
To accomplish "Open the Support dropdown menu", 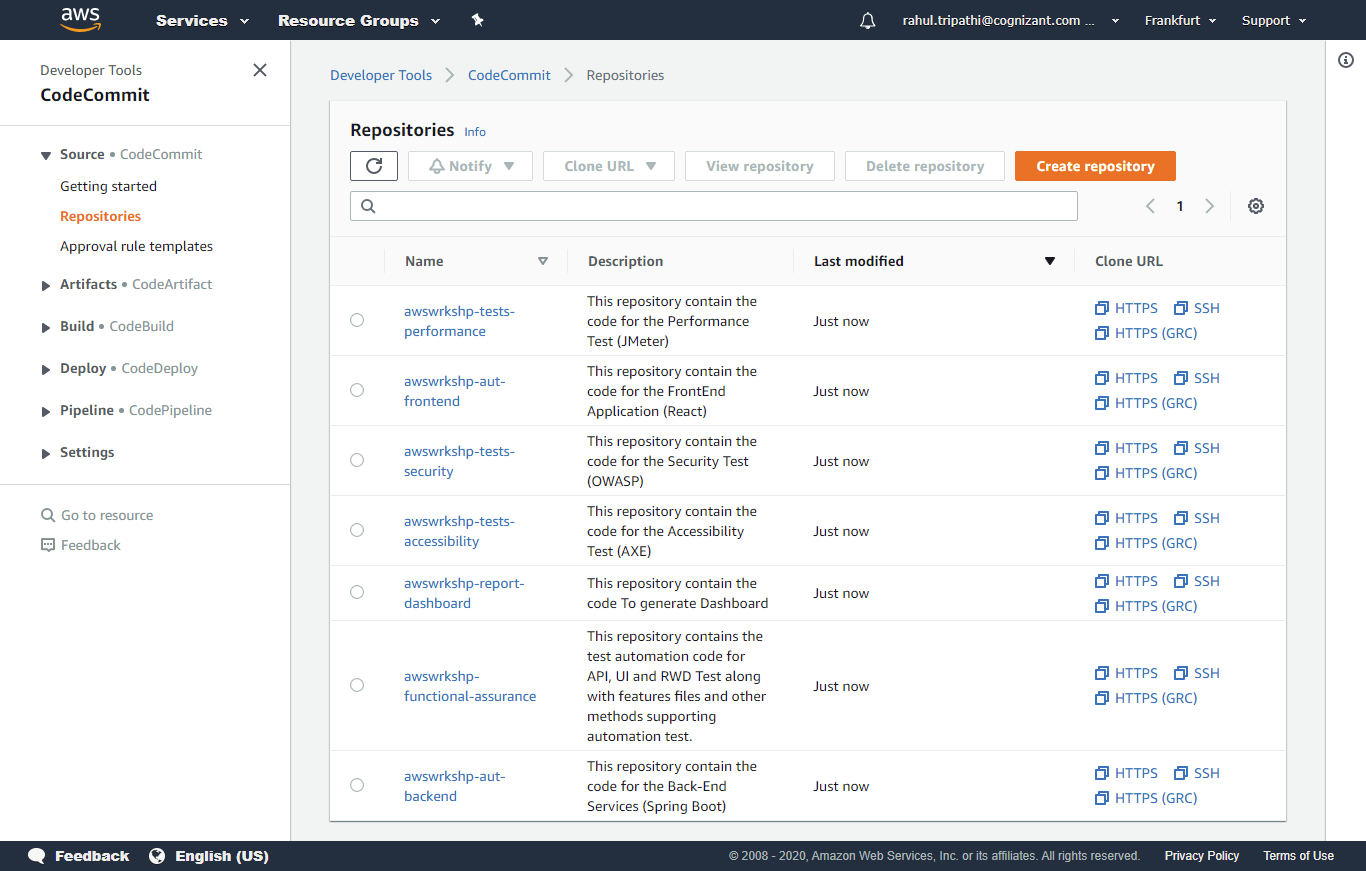I will pyautogui.click(x=1274, y=20).
